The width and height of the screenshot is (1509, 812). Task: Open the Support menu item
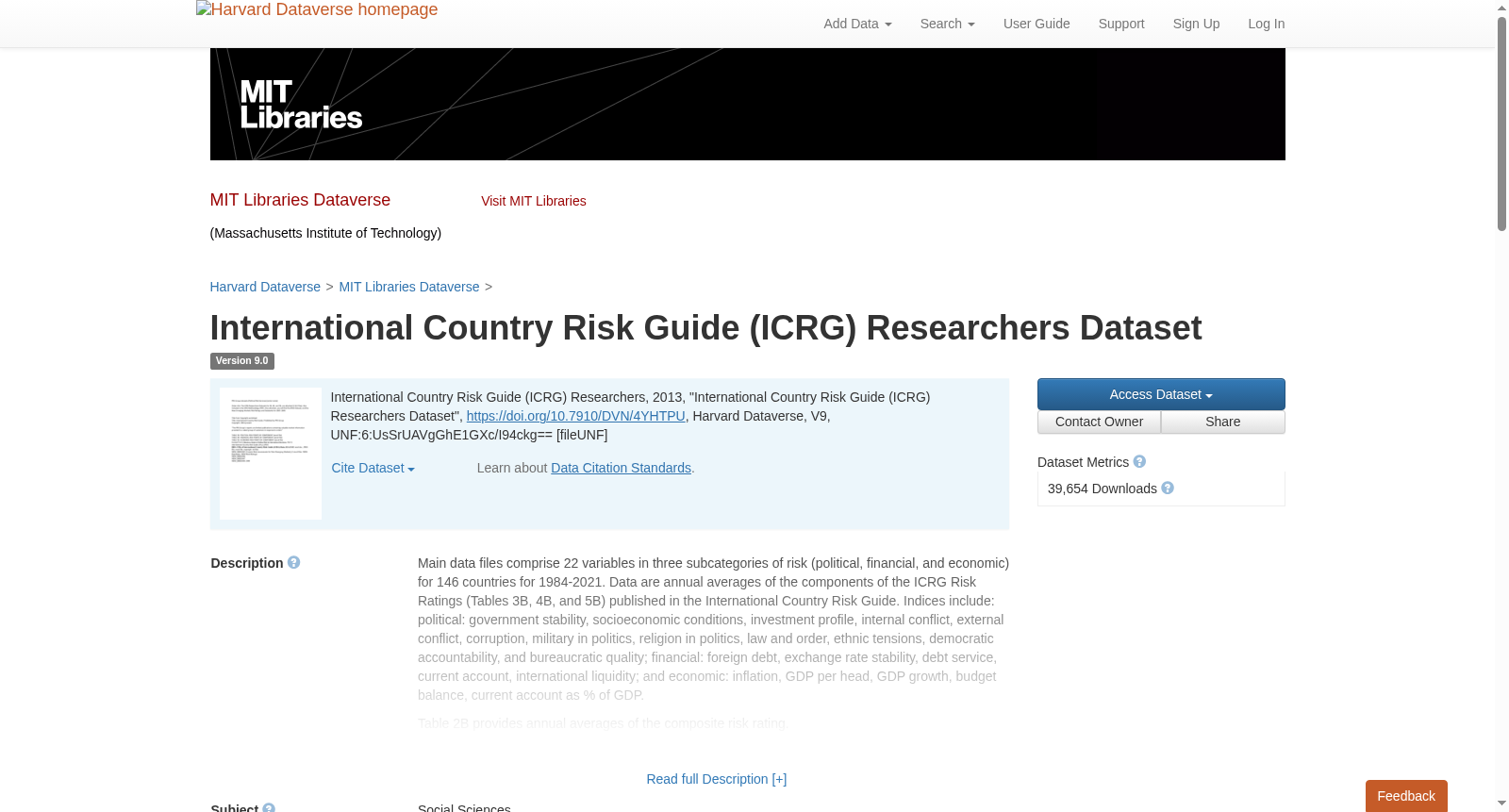1121,24
